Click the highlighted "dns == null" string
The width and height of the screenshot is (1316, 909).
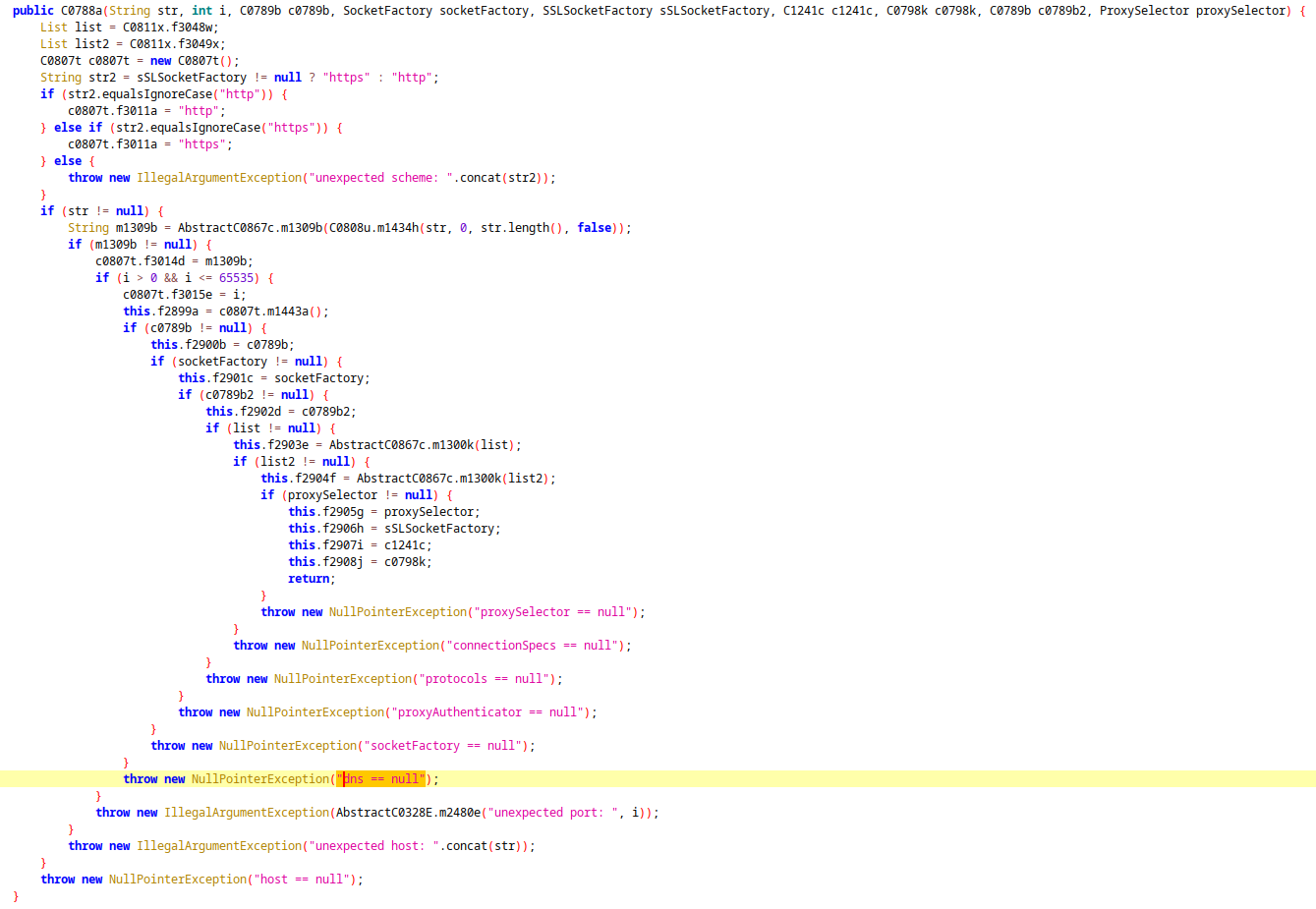click(382, 779)
